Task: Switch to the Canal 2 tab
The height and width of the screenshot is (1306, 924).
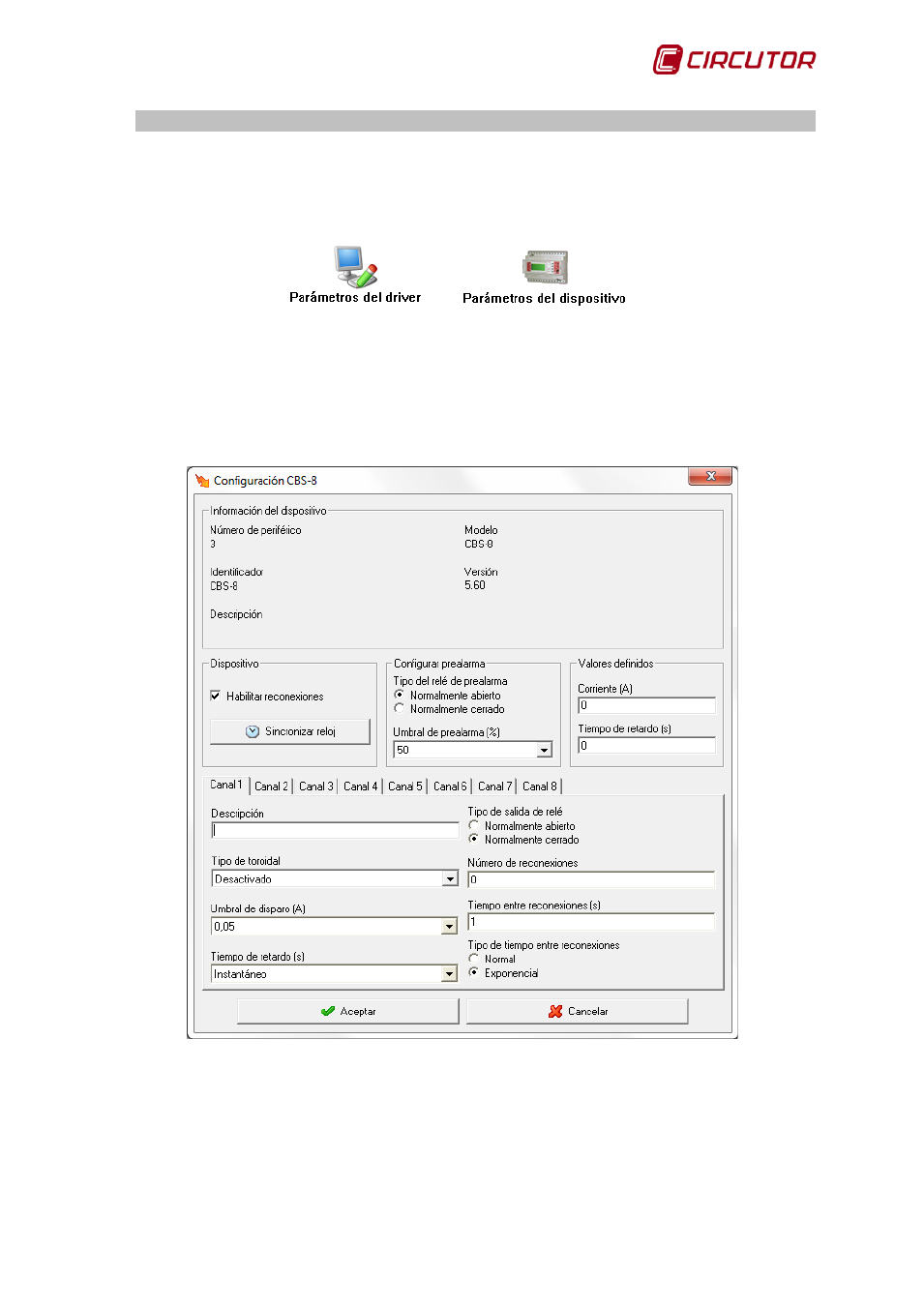Action: (271, 787)
